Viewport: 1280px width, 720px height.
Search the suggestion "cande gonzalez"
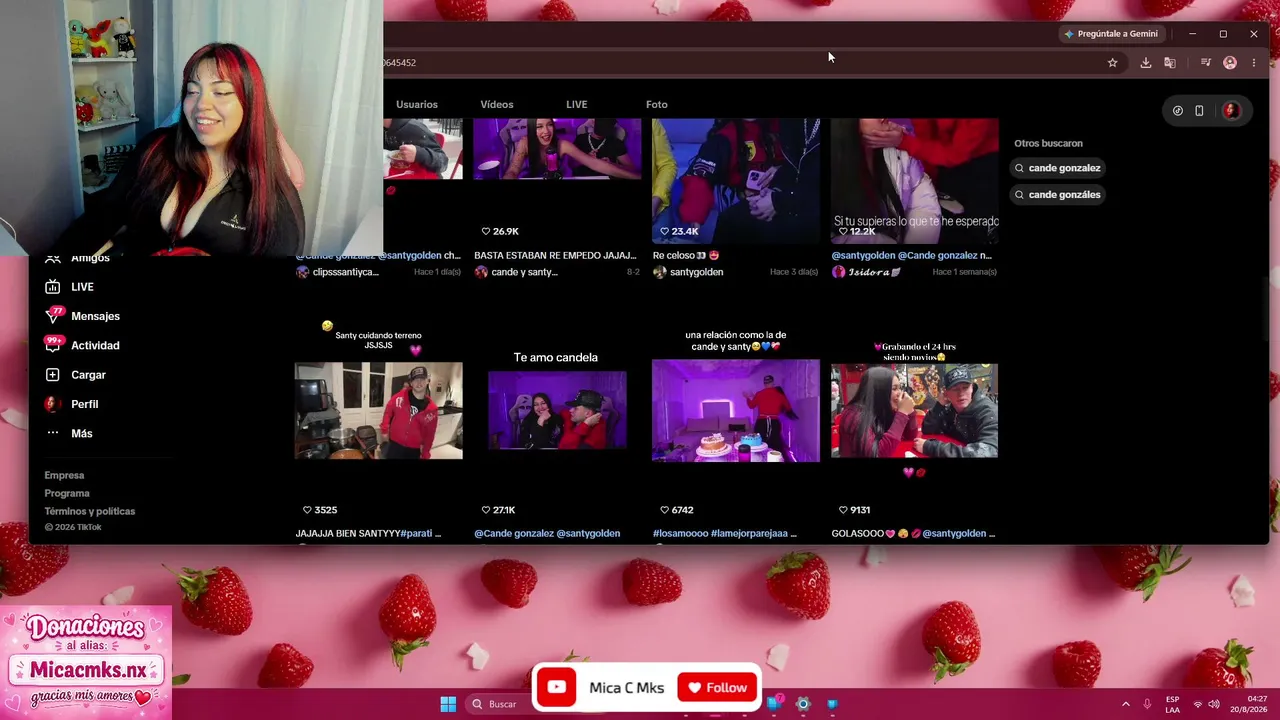(1057, 168)
